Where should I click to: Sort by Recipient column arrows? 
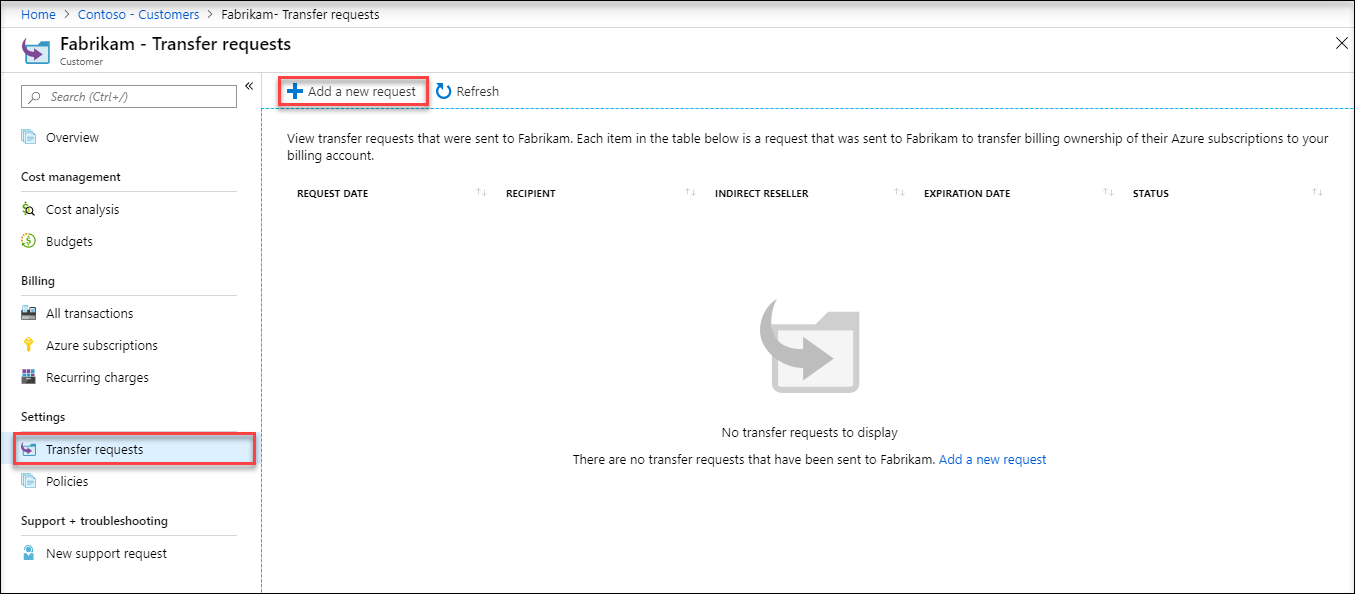tap(691, 192)
